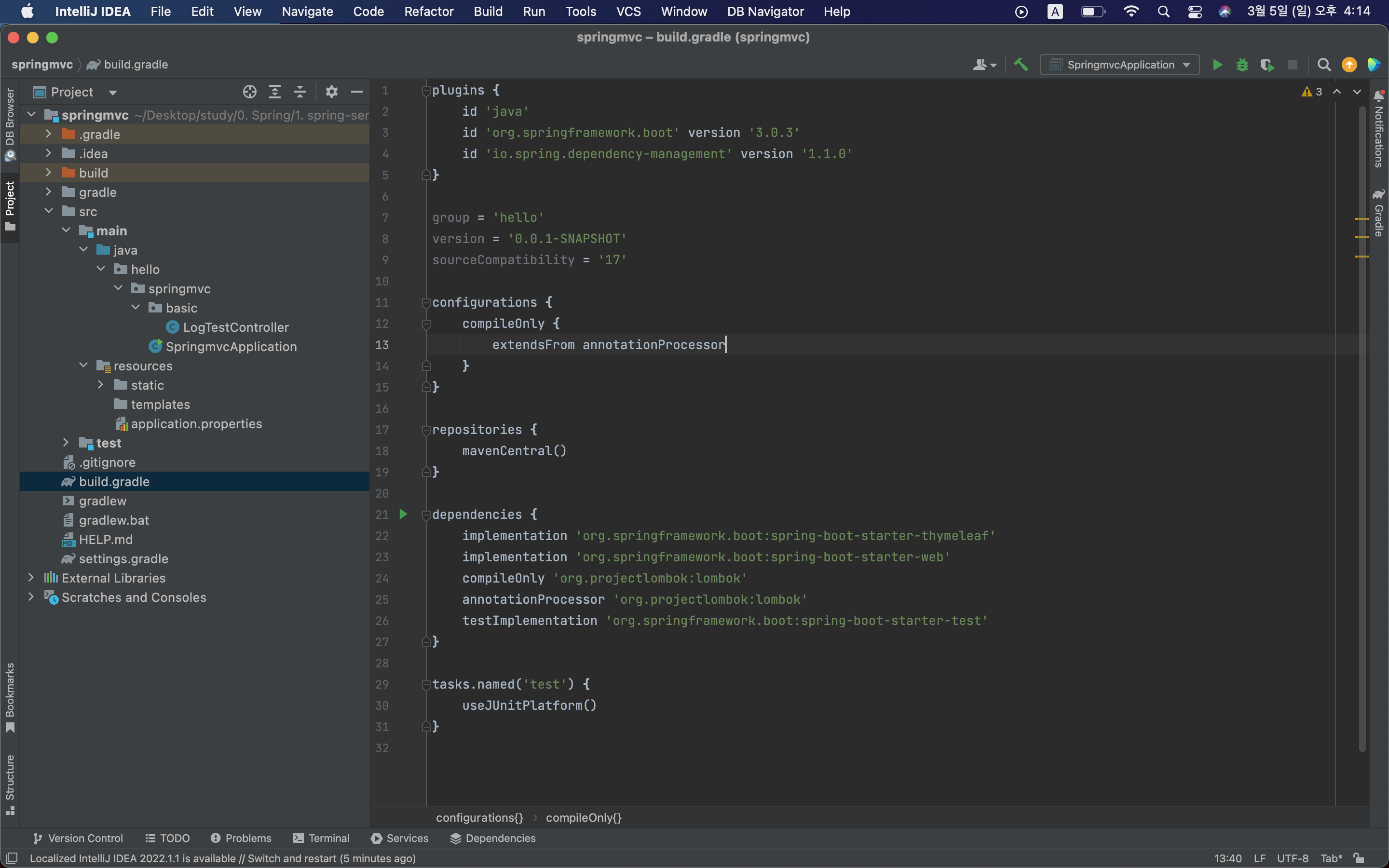Click the editor vertical scrollbar
1389x868 pixels.
tap(1362, 429)
